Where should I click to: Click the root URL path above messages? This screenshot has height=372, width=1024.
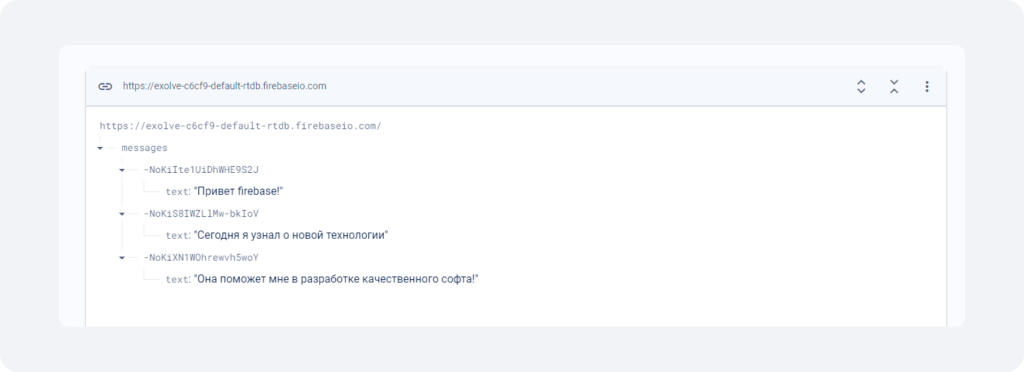click(240, 126)
